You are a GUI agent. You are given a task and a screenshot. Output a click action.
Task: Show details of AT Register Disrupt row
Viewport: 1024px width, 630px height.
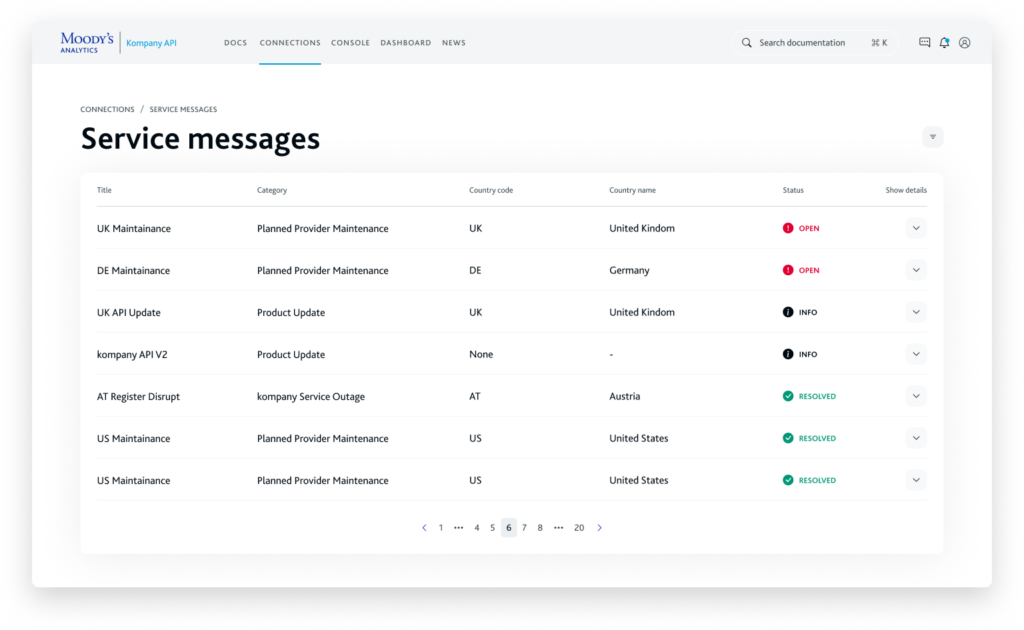[916, 396]
